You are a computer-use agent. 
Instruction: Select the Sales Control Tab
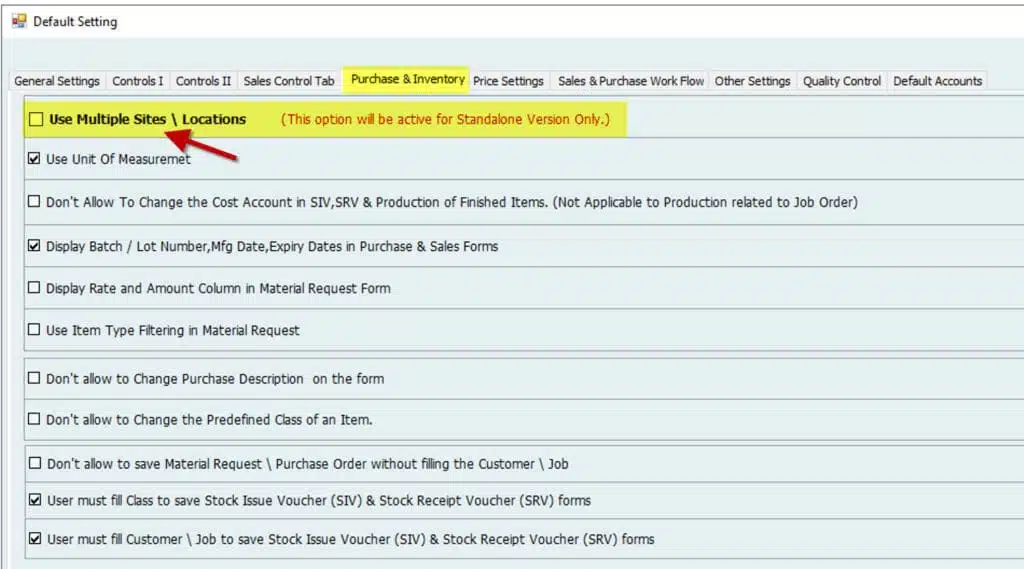pos(289,81)
